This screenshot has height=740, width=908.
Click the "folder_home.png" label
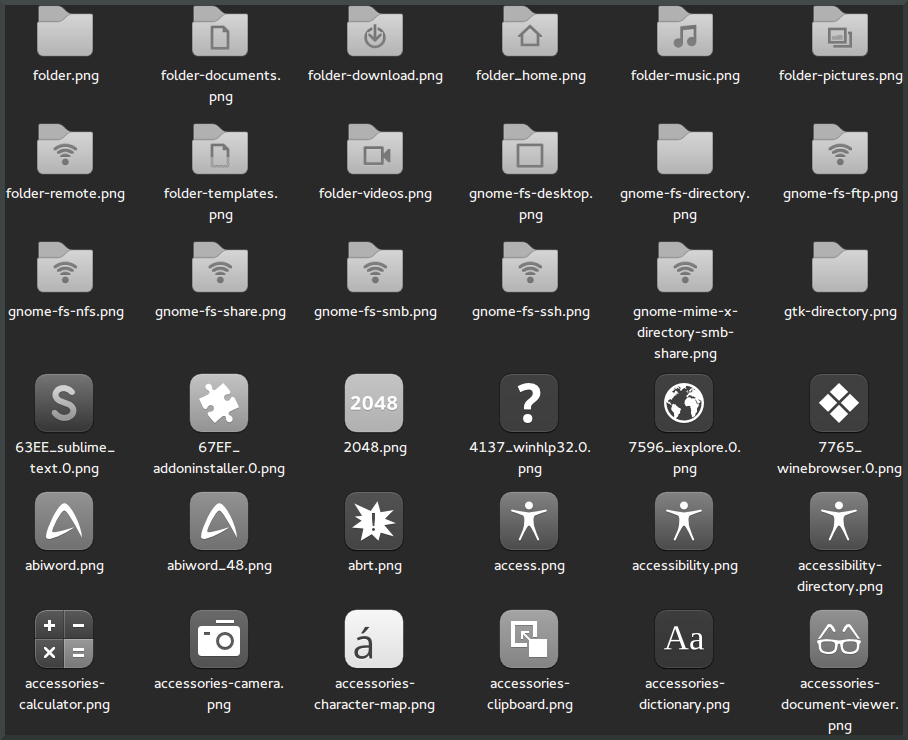[x=530, y=76]
